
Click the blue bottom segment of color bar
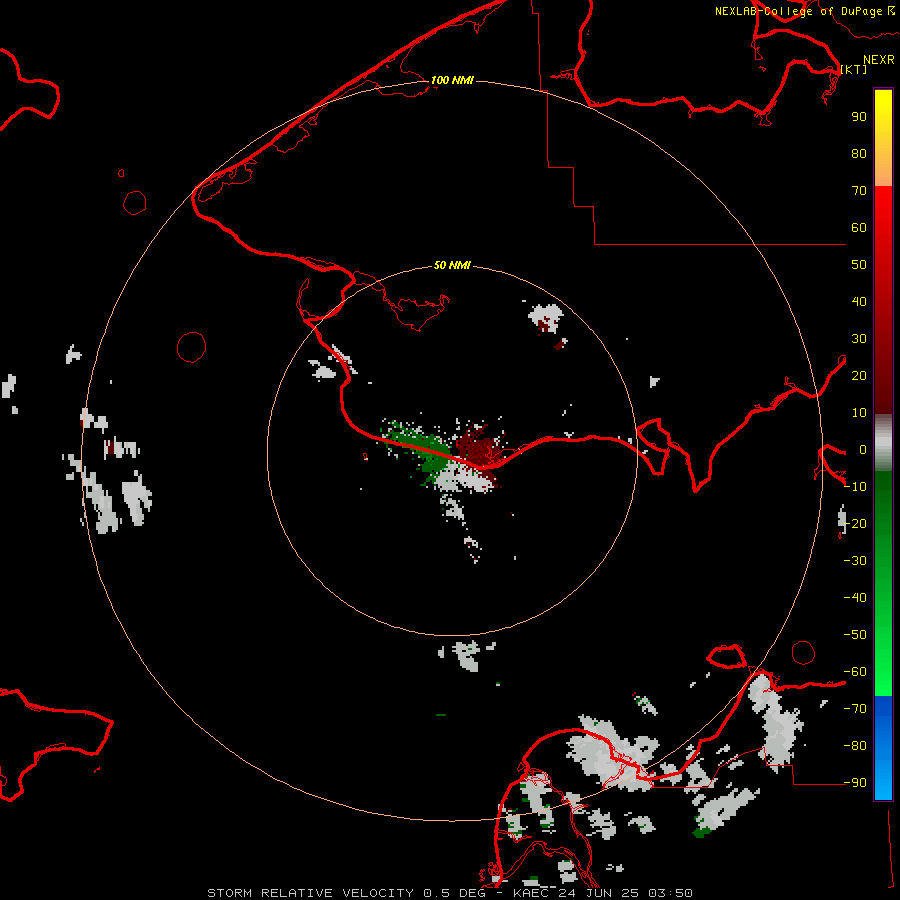tap(883, 748)
